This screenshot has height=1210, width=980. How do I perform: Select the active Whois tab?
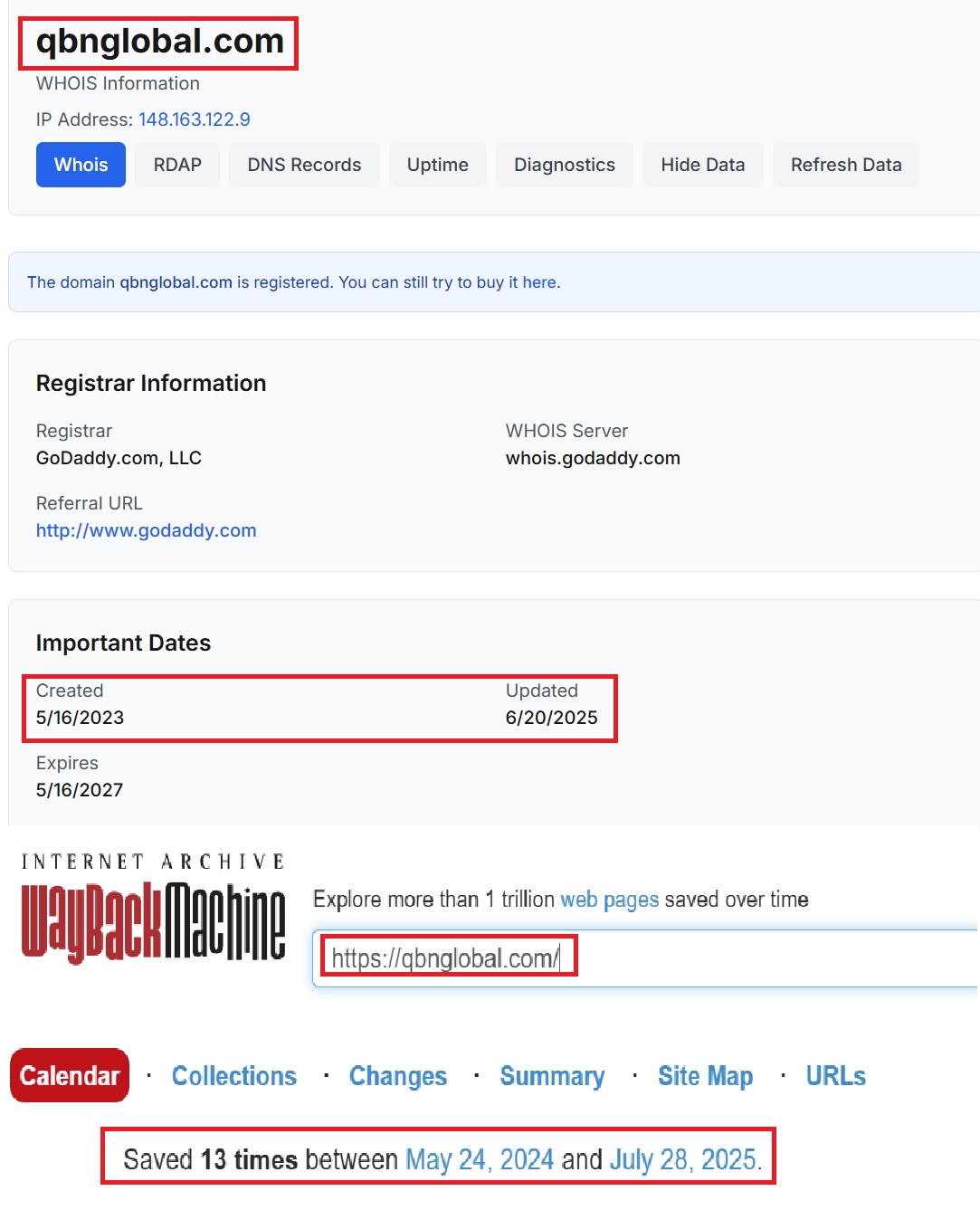click(x=81, y=165)
